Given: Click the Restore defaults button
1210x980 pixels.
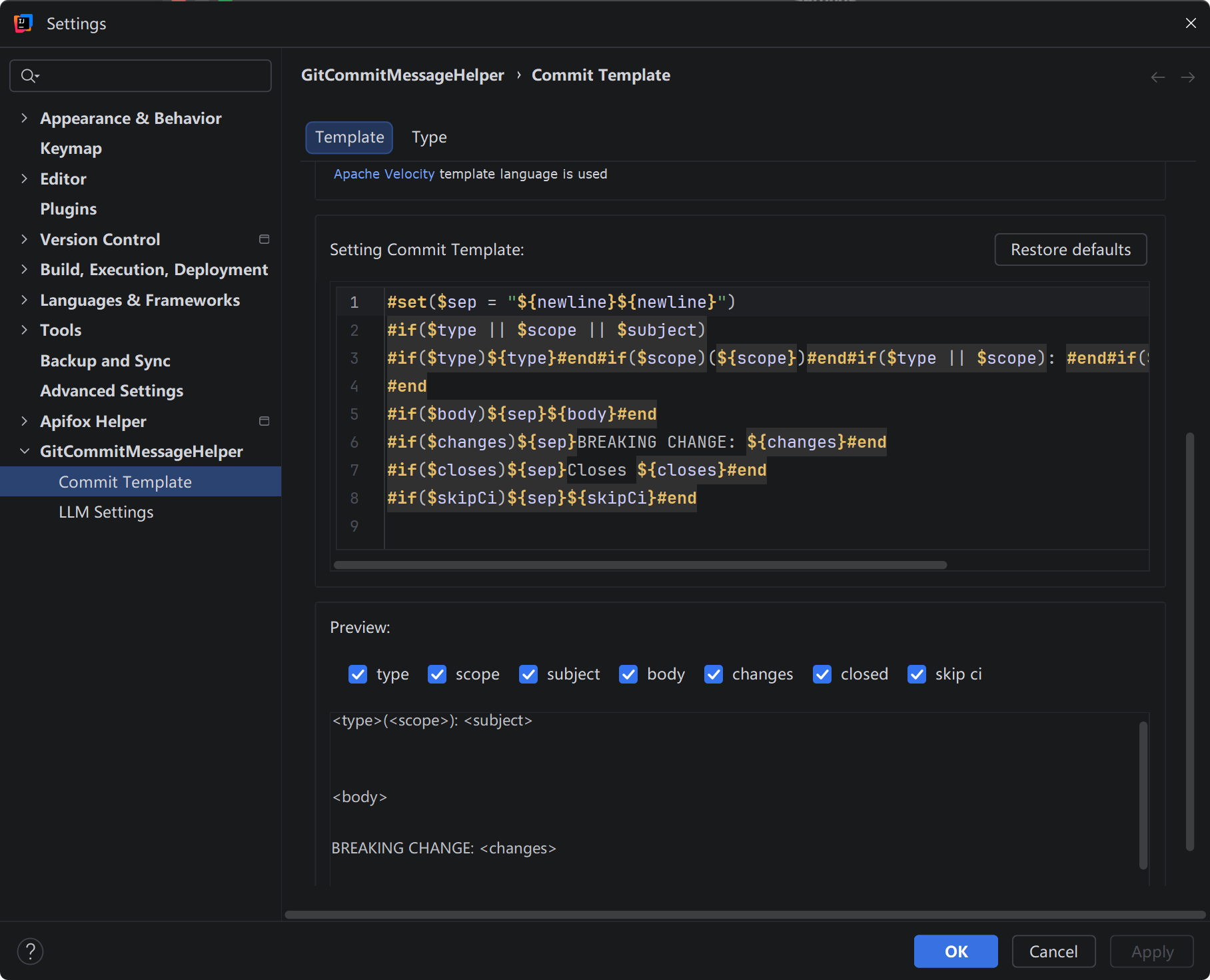Looking at the screenshot, I should pyautogui.click(x=1071, y=249).
